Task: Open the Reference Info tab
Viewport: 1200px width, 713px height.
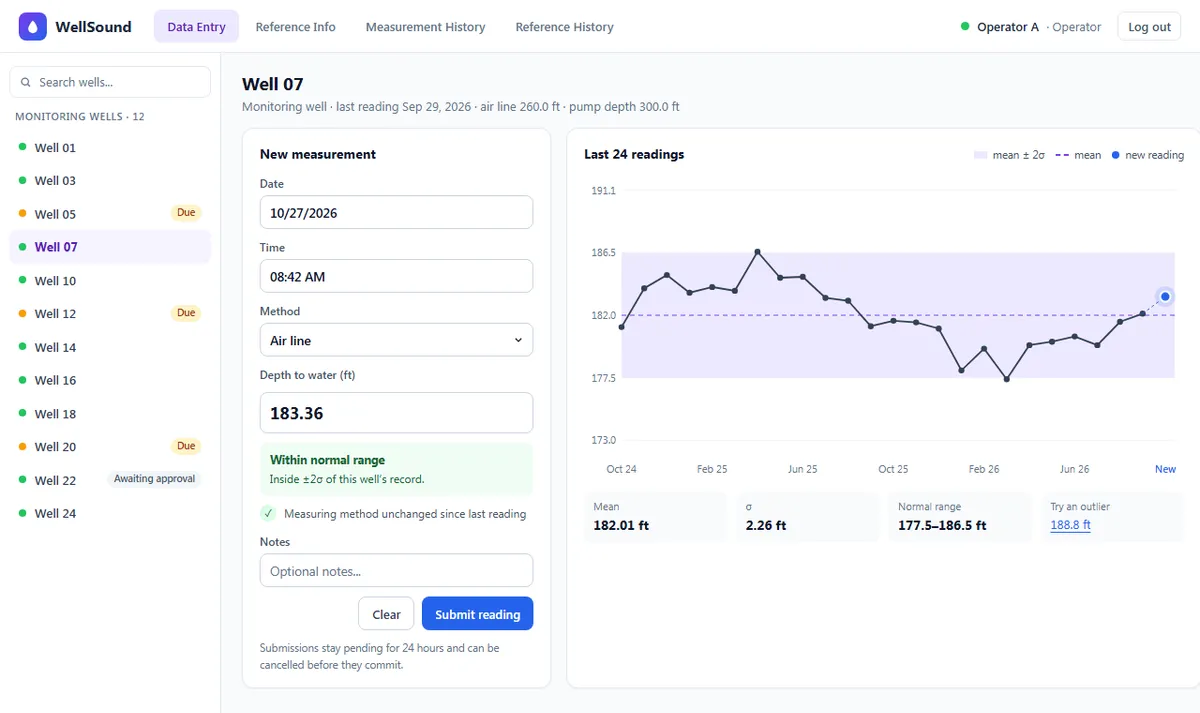Action: (x=296, y=27)
